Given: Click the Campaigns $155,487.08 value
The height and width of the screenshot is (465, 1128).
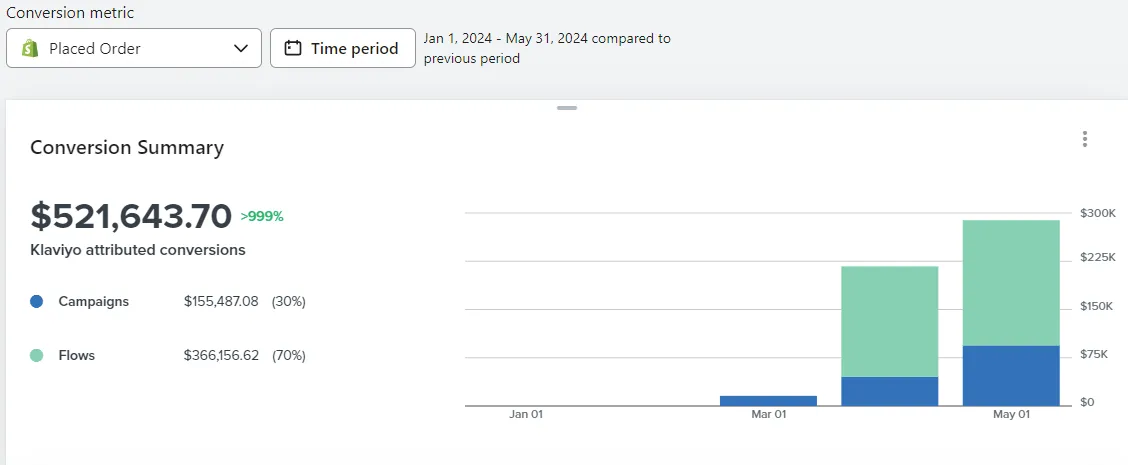Looking at the screenshot, I should coord(221,301).
